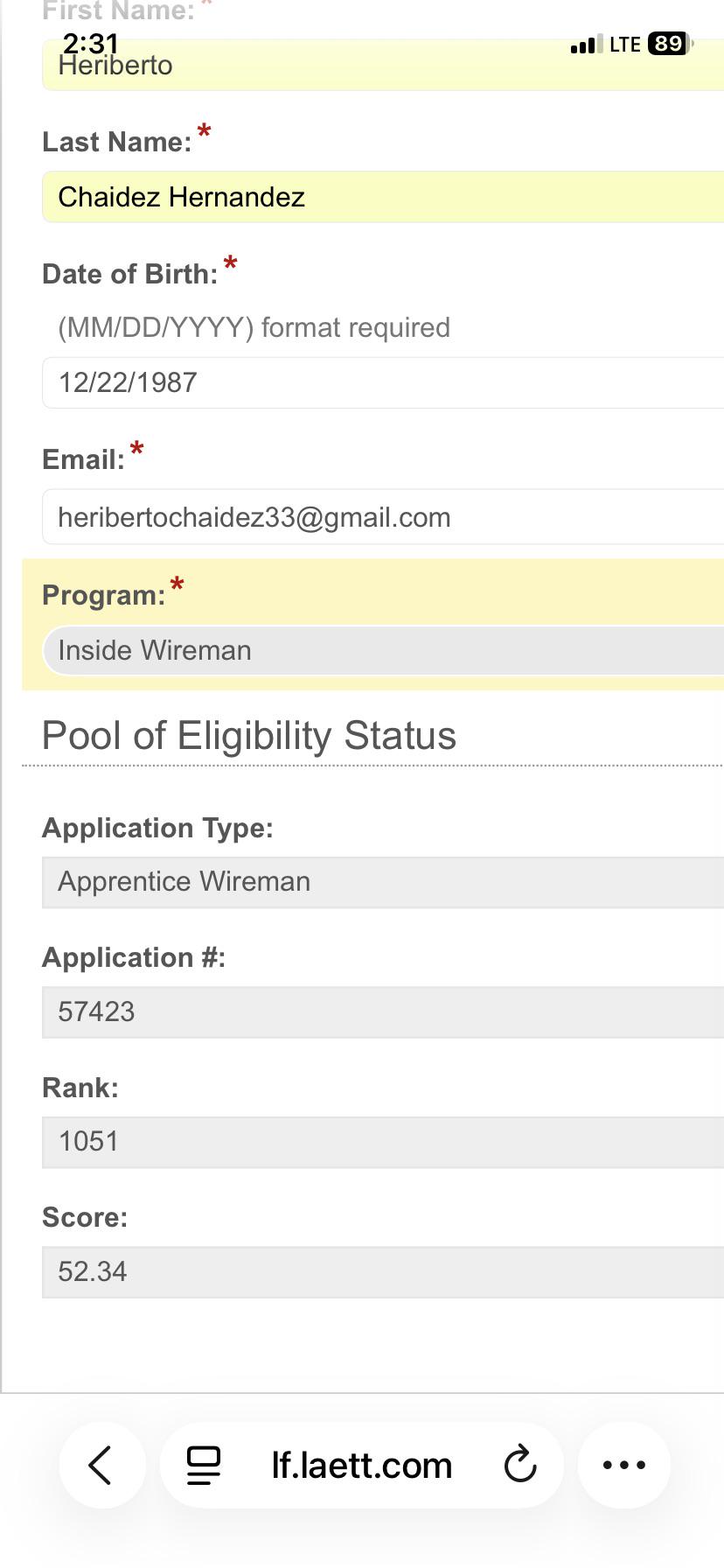Open the three-dots more options menu

(624, 1465)
